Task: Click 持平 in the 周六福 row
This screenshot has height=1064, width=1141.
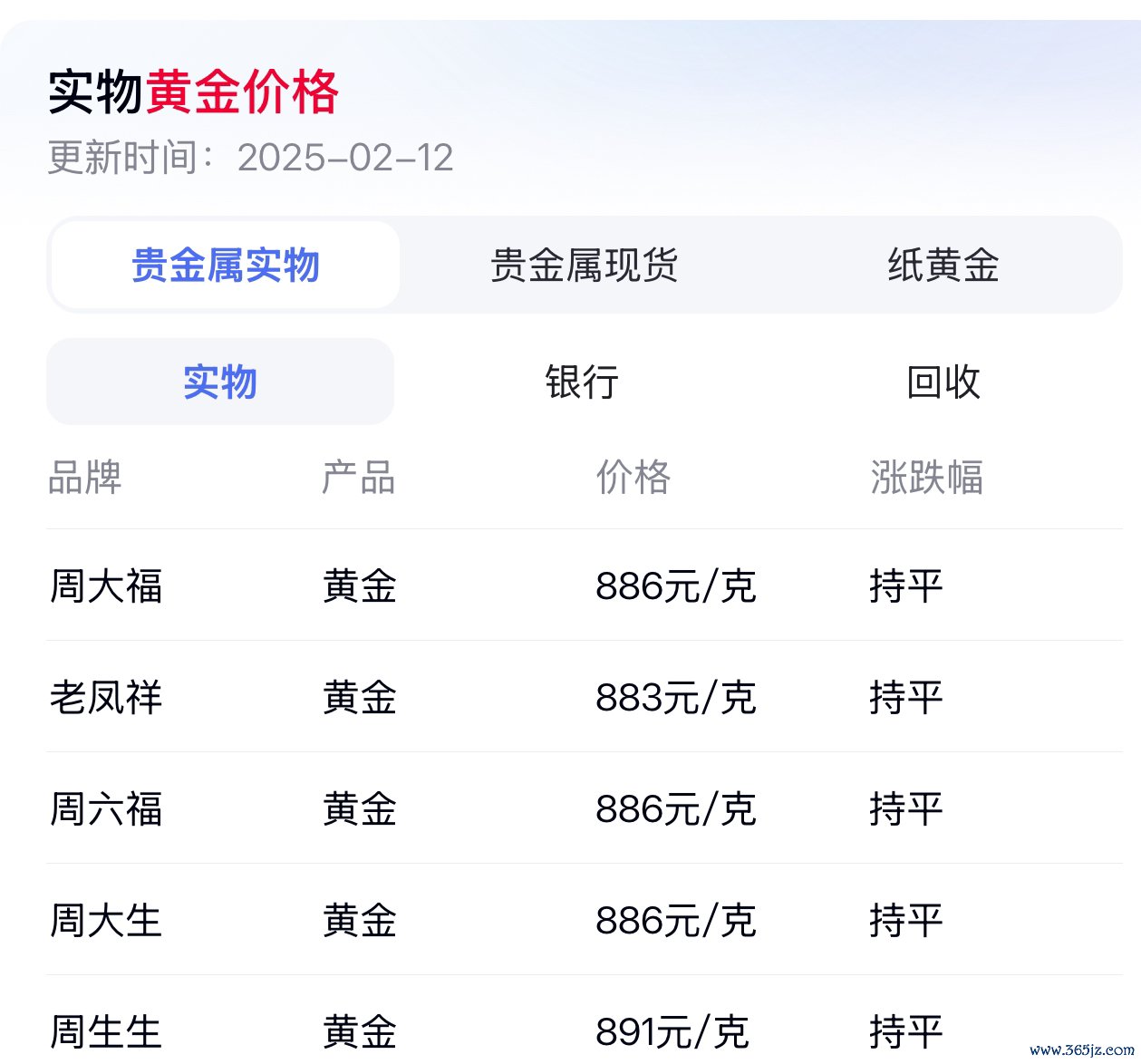Action: pos(906,808)
